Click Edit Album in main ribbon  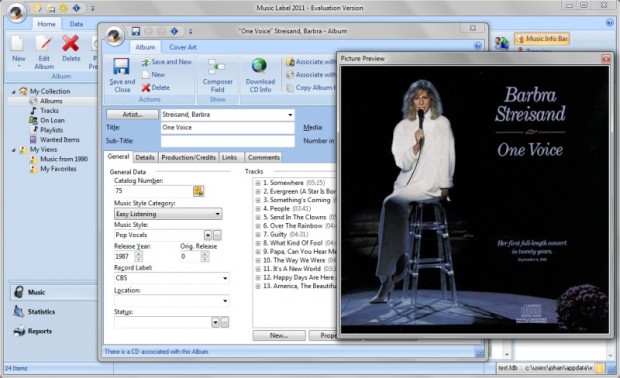[44, 52]
